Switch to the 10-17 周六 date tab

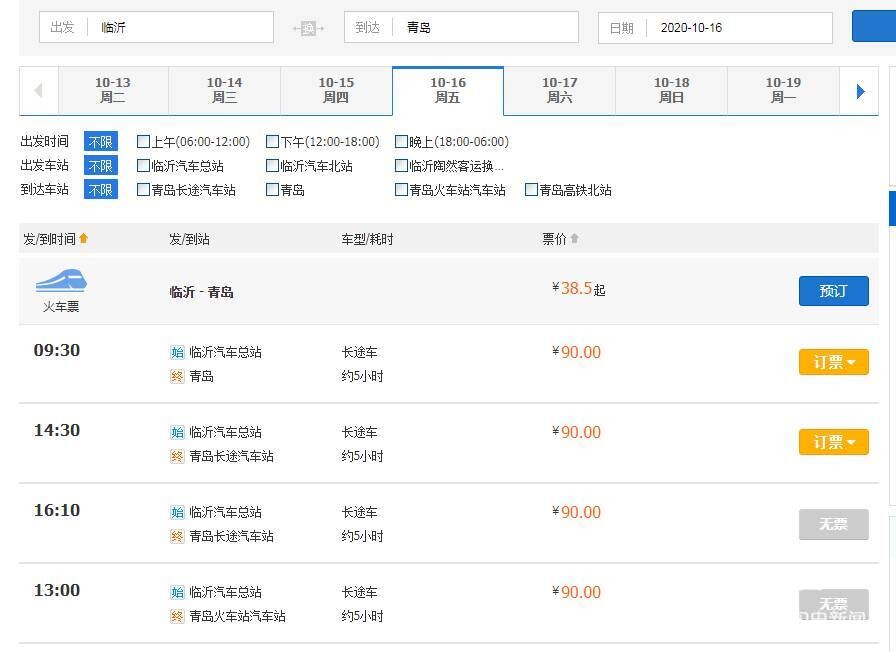559,91
